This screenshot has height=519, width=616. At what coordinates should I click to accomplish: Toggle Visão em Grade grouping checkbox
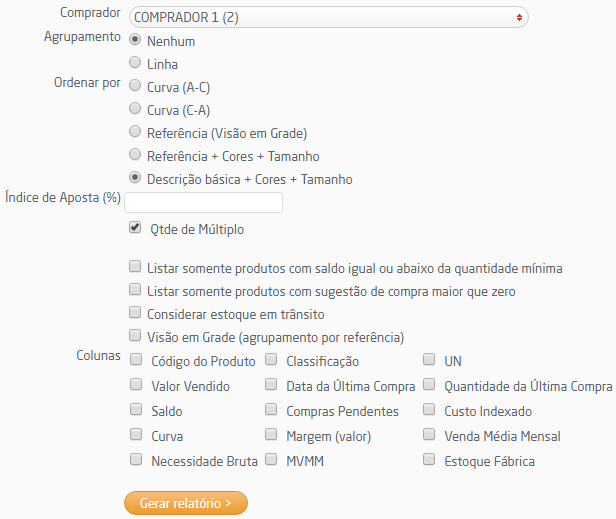135,336
